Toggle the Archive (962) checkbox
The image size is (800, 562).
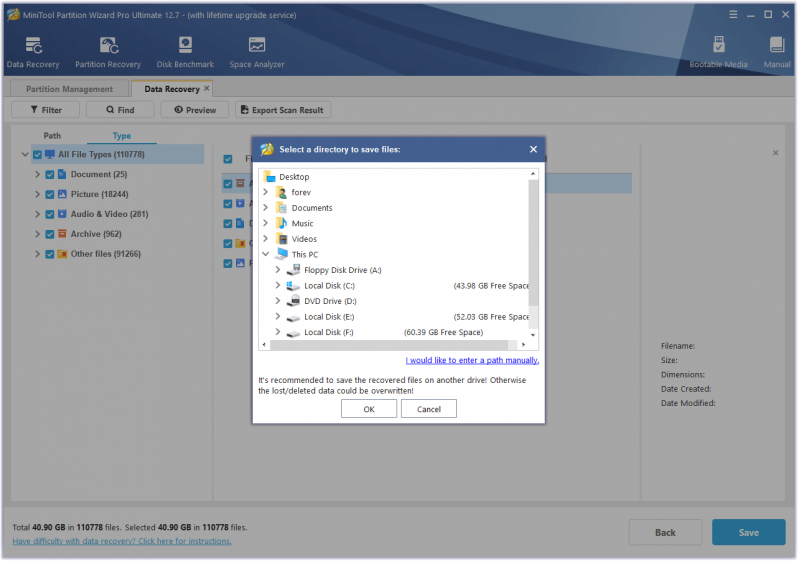tap(50, 235)
